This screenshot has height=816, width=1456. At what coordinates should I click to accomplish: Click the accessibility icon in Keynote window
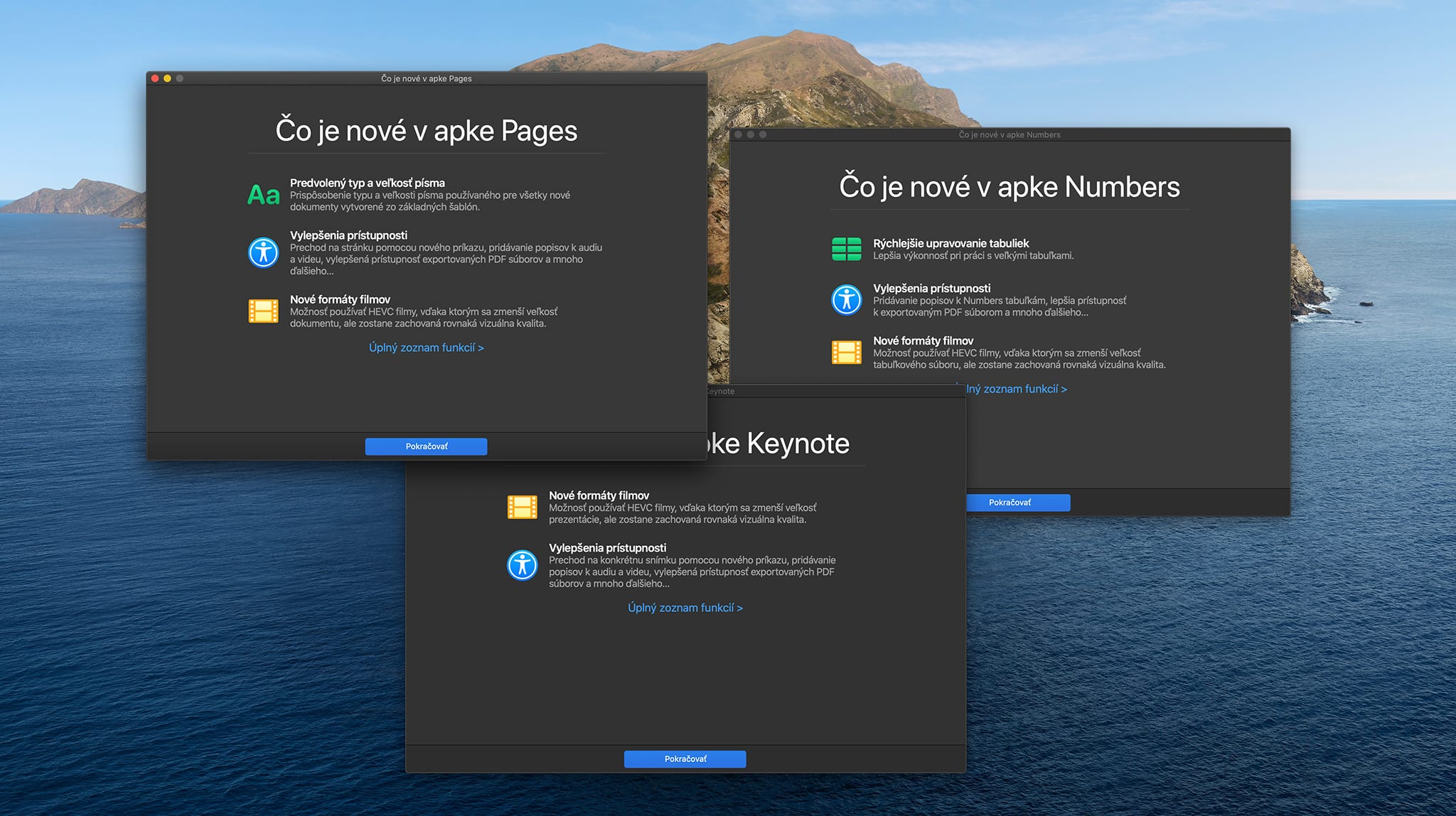522,565
